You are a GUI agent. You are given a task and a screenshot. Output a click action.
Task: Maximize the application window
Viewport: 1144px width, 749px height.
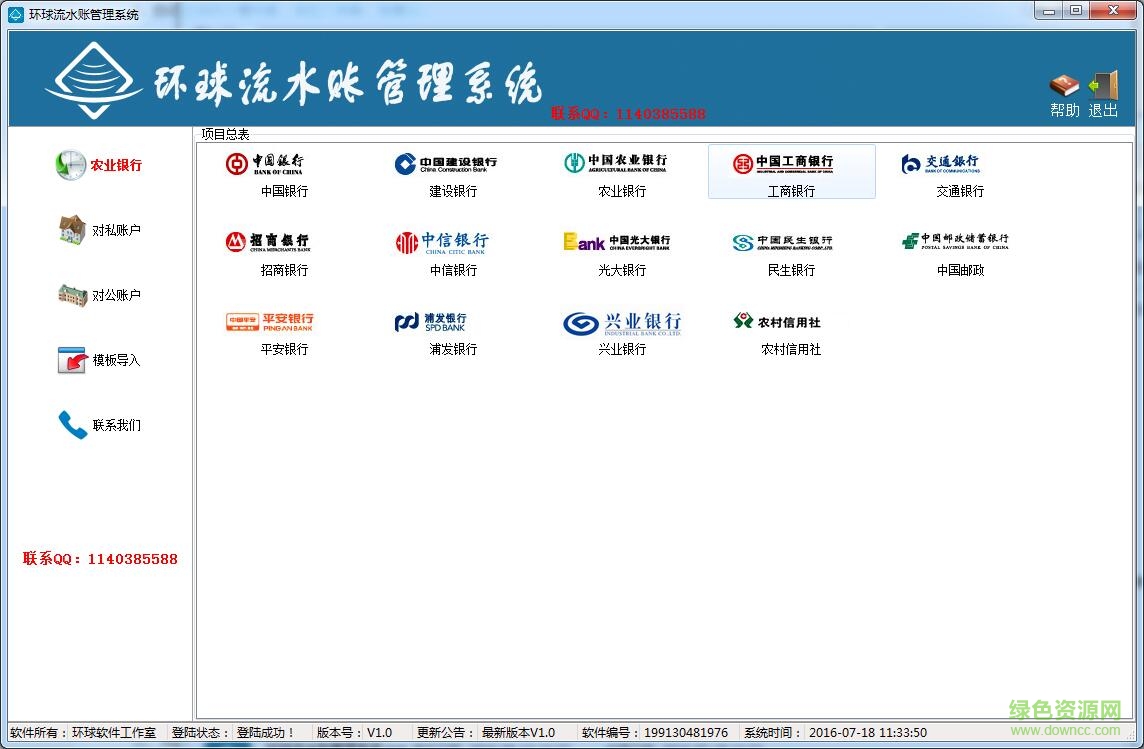click(x=1076, y=11)
